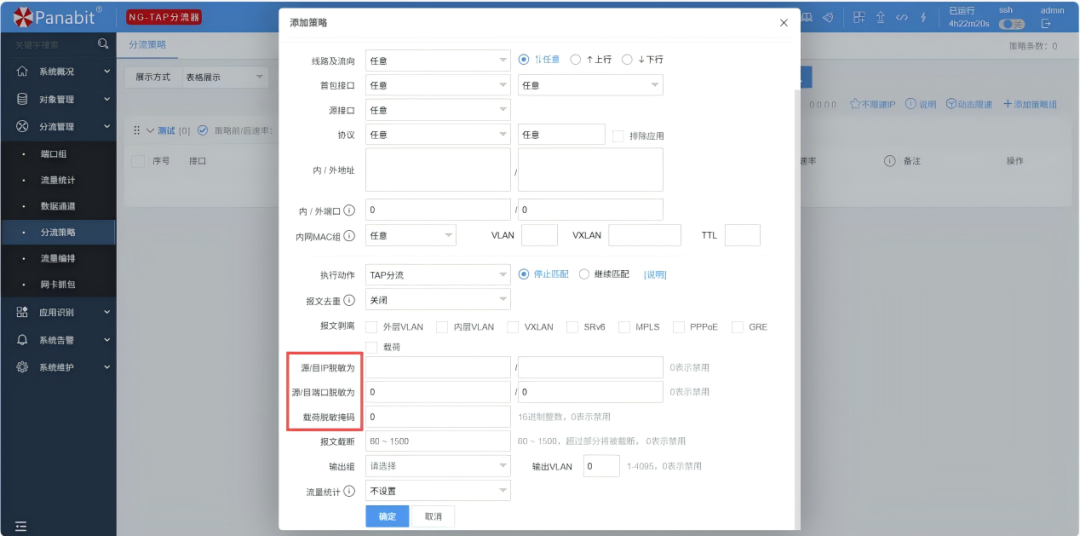Check the 排除应用 checkbox
This screenshot has height=536, width=1080.
618,136
